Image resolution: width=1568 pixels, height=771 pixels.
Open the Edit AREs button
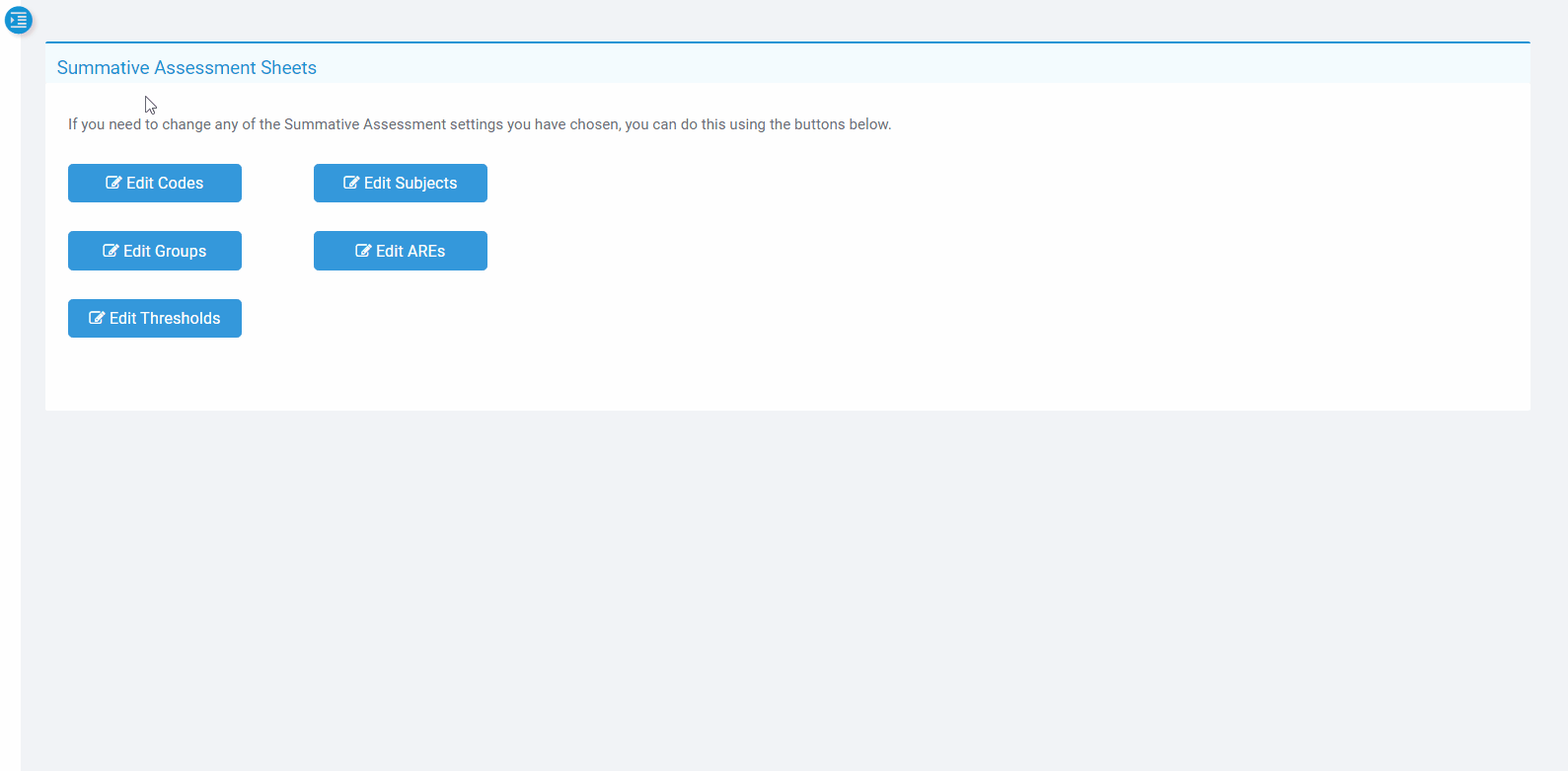pyautogui.click(x=401, y=251)
